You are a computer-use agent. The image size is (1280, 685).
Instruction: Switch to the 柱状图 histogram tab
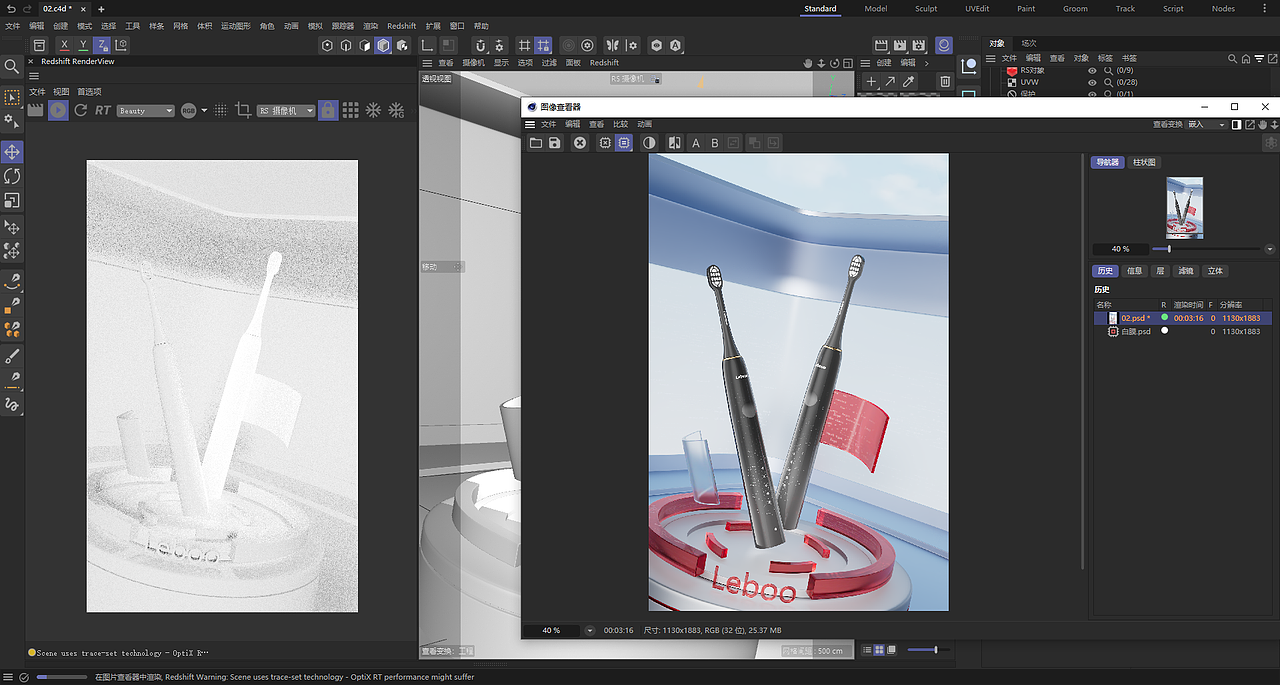(x=1144, y=162)
